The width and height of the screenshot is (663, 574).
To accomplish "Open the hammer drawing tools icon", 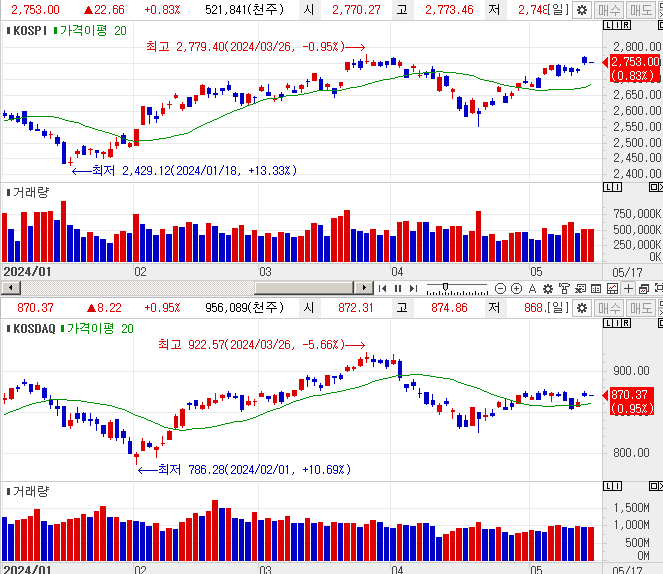I will tap(564, 289).
